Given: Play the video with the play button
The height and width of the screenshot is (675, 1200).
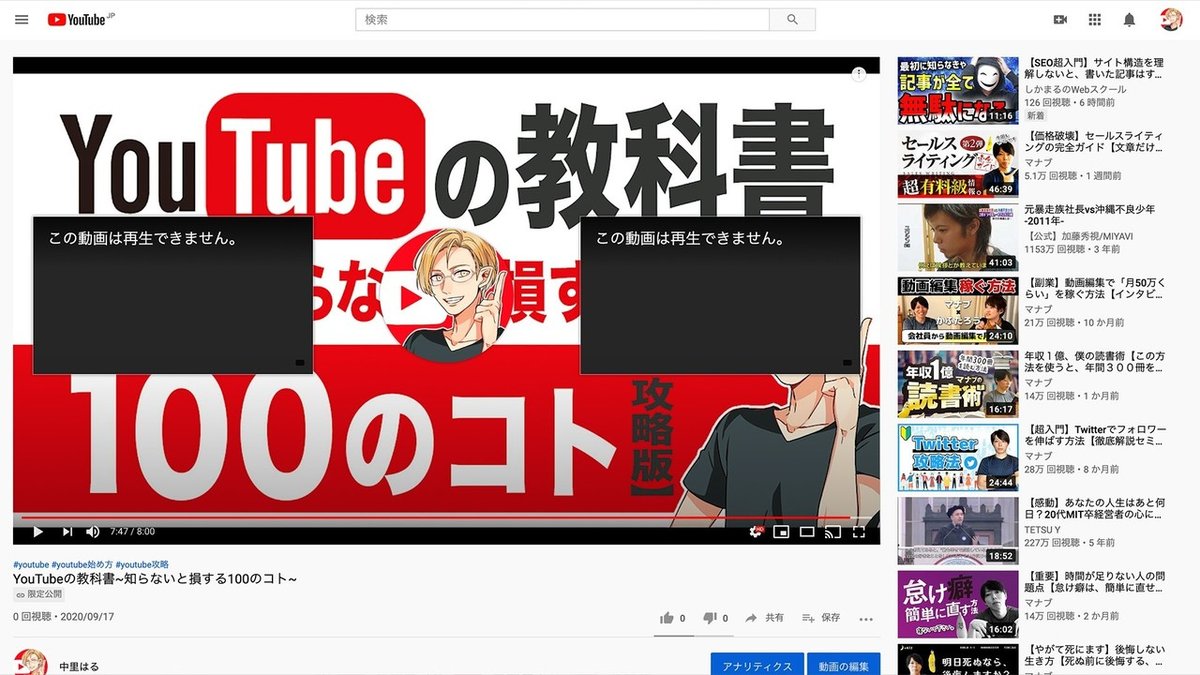Looking at the screenshot, I should tap(38, 531).
